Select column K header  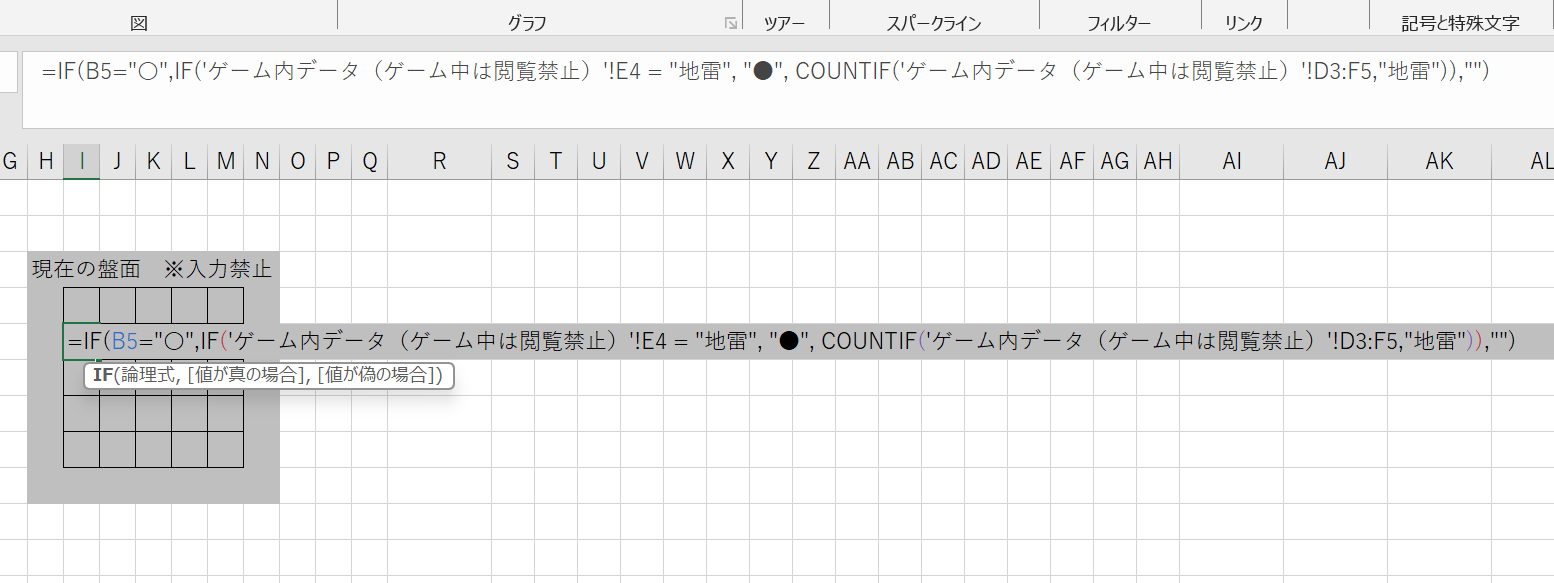[153, 161]
